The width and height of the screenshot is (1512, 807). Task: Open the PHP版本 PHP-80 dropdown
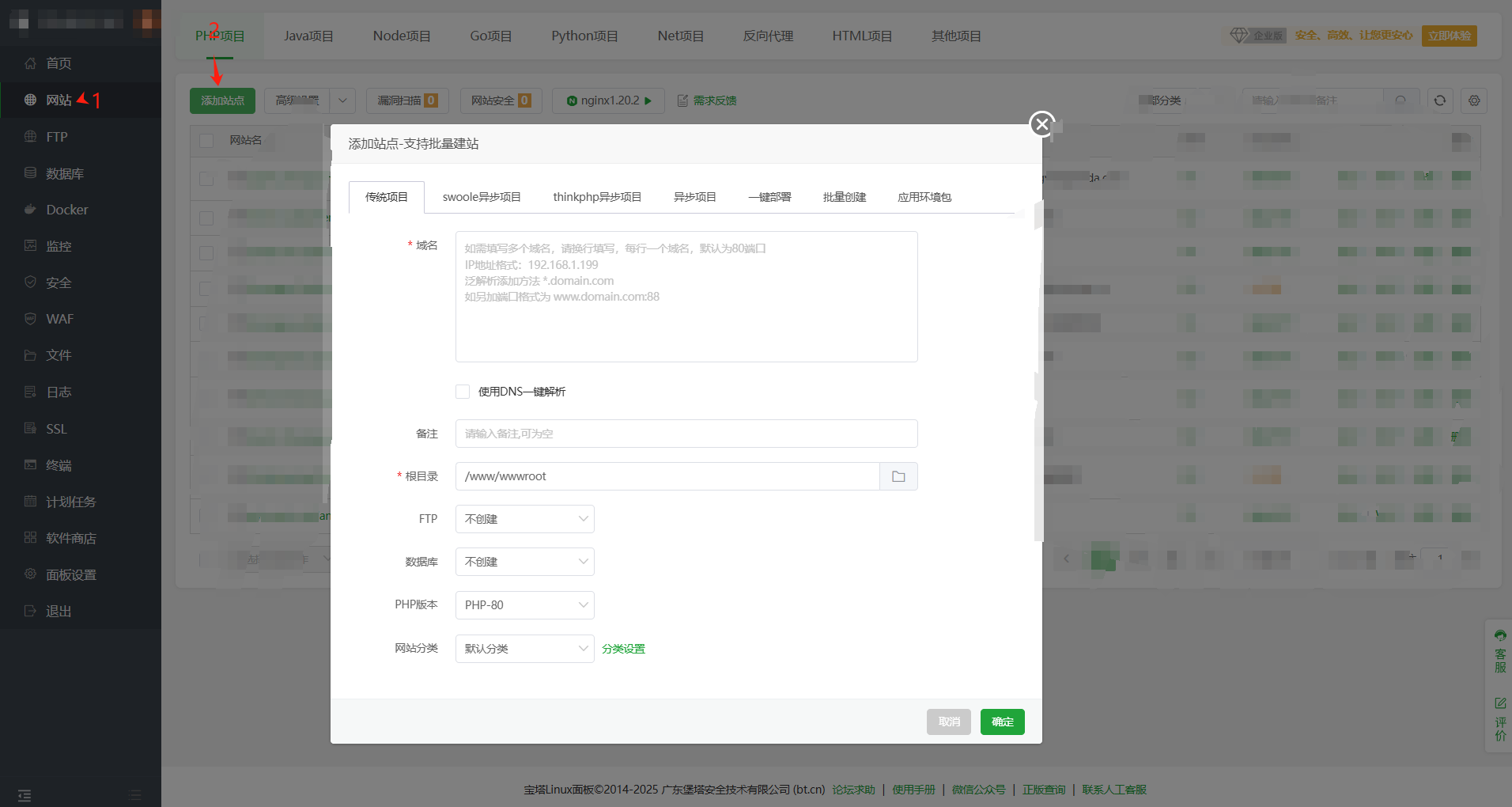coord(524,605)
